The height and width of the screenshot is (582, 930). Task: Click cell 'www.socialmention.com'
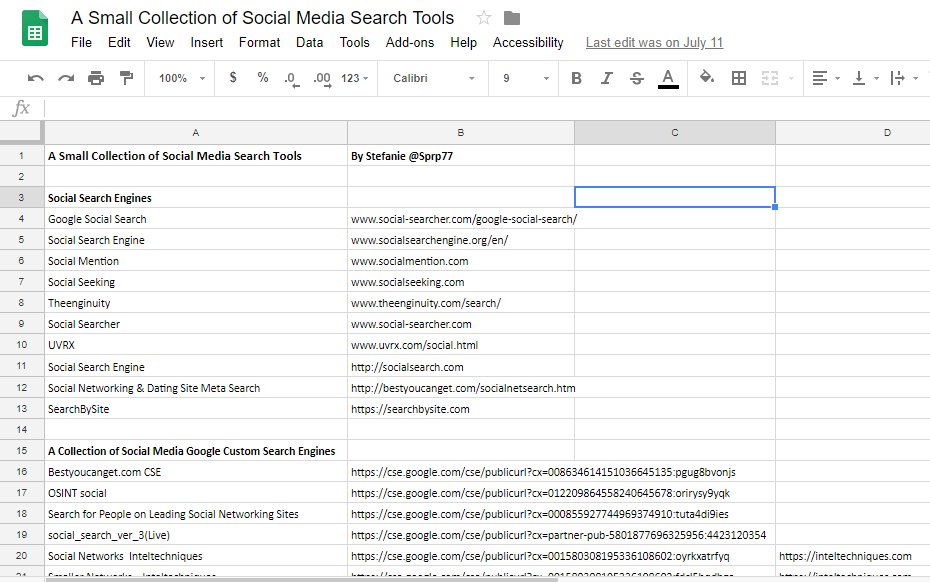tap(461, 260)
